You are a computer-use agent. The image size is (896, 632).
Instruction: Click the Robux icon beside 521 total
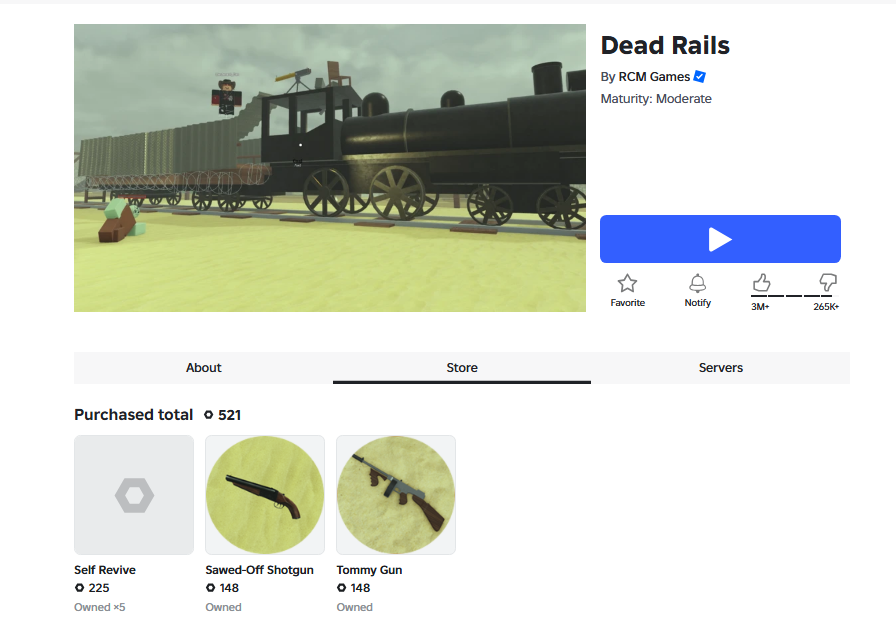209,415
